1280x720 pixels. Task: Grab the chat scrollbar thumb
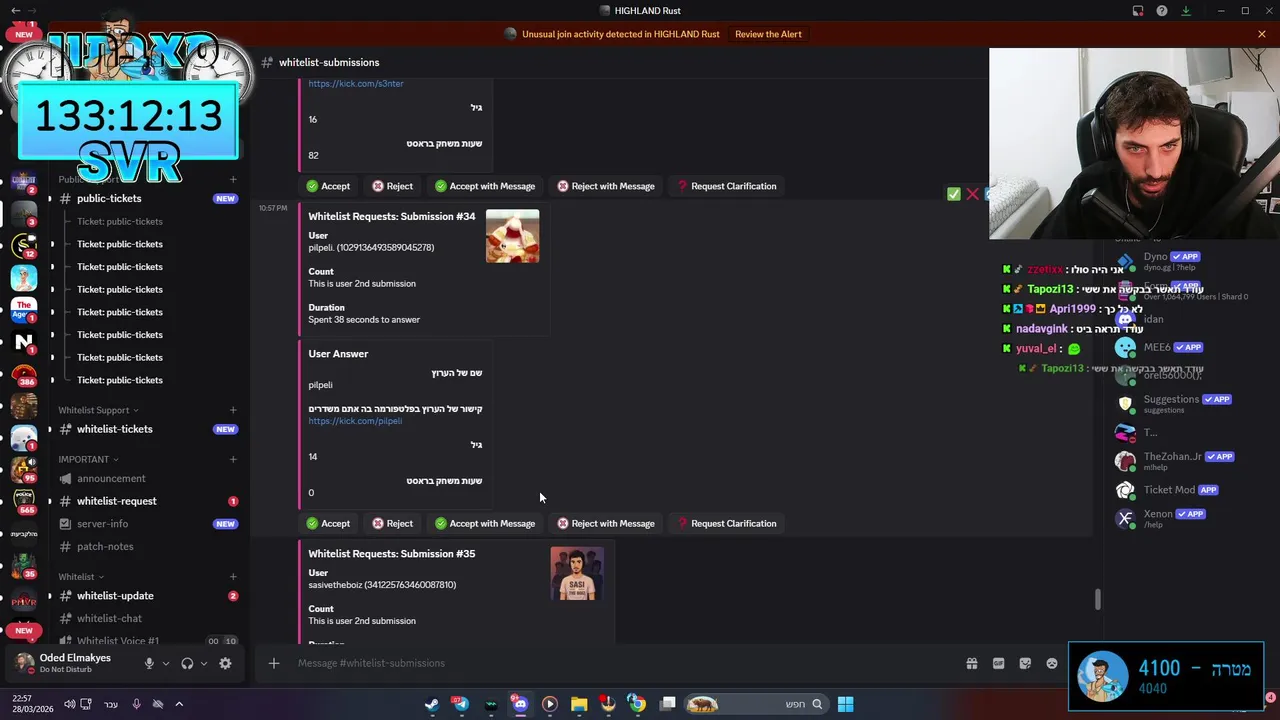(x=1097, y=599)
